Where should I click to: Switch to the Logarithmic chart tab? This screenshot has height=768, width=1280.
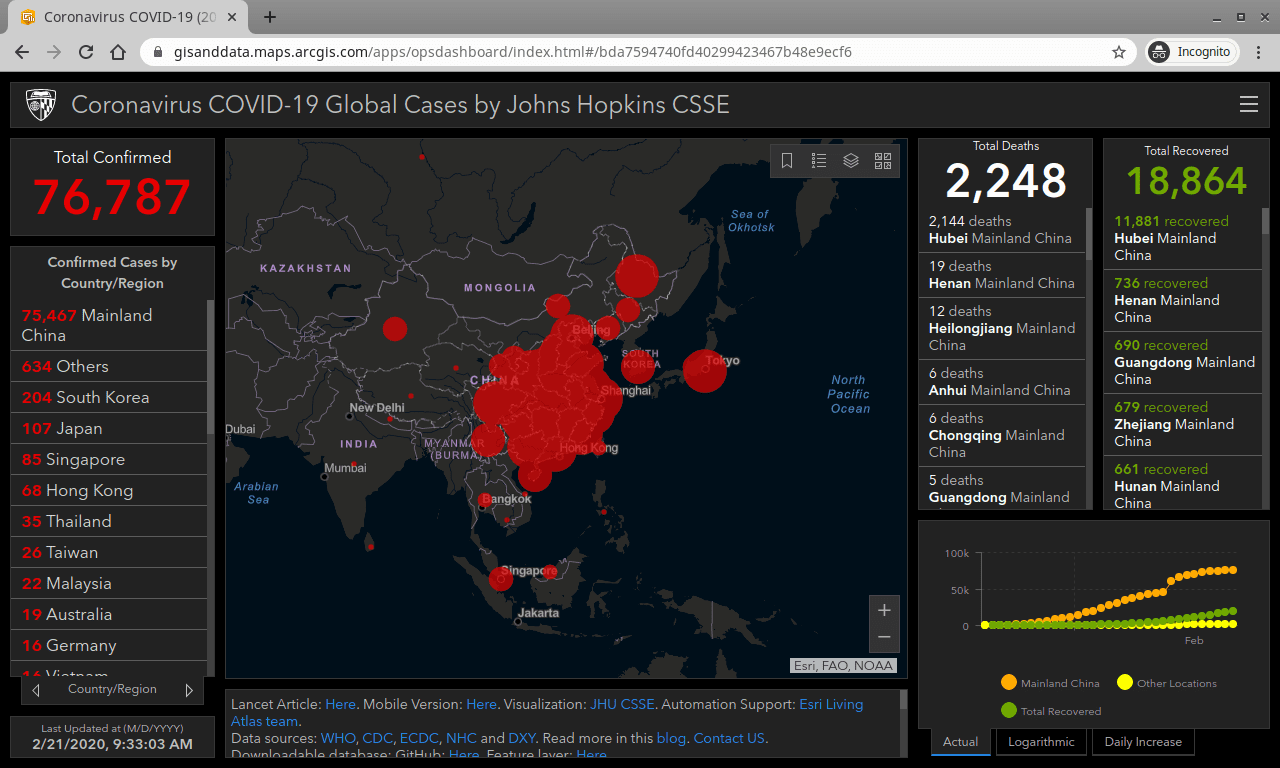point(1041,742)
